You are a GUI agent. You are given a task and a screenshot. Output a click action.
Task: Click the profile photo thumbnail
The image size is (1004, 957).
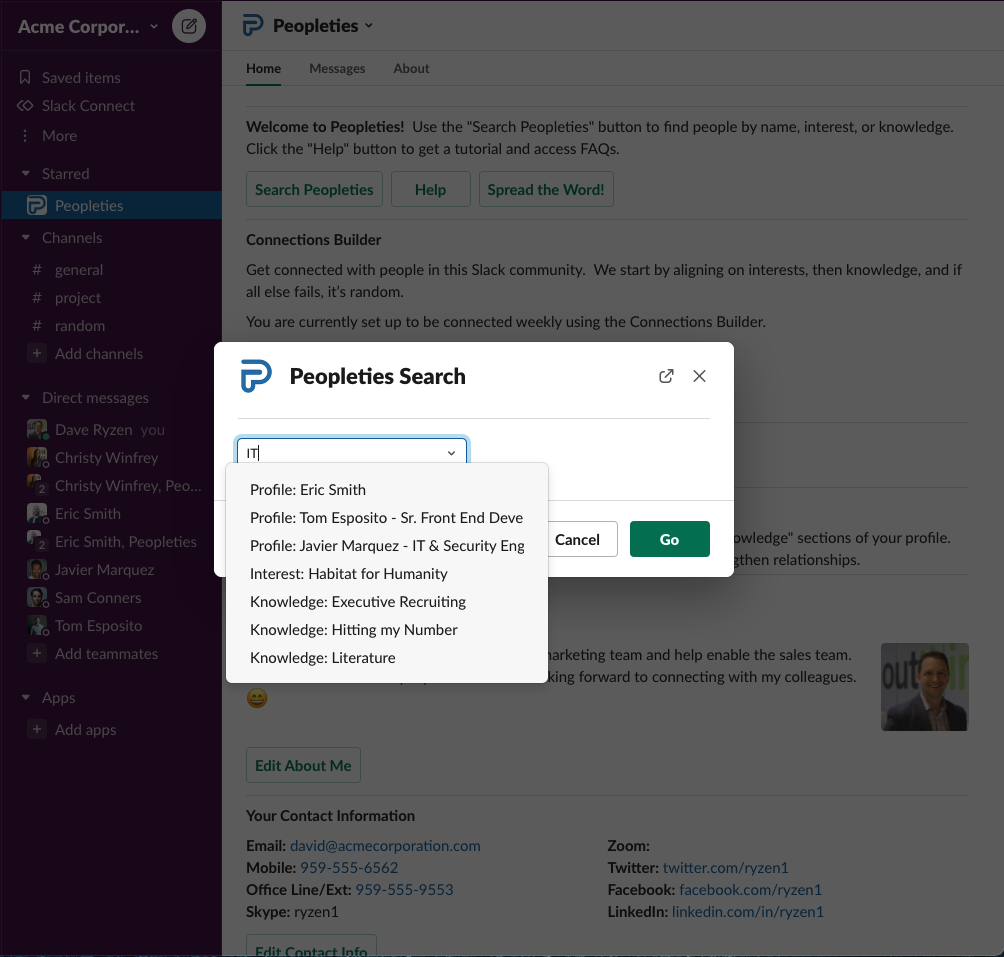[x=925, y=687]
